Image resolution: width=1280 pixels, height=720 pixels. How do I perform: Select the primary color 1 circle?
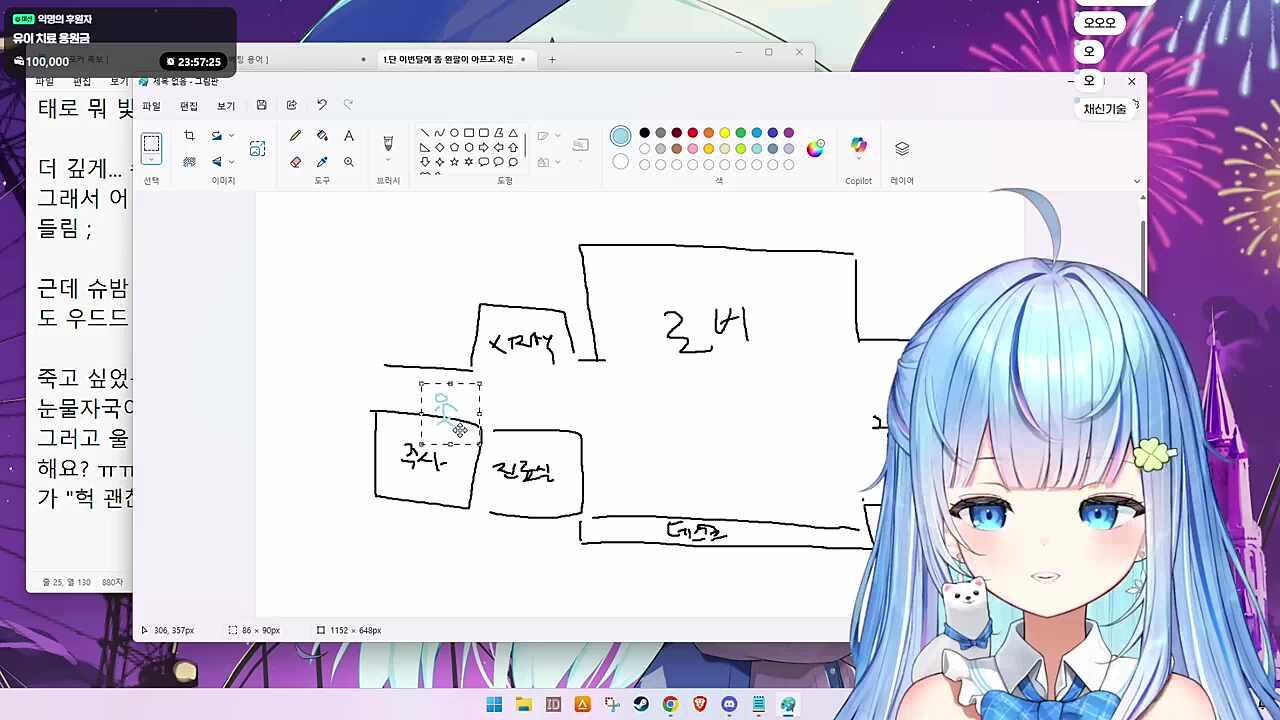pos(621,136)
